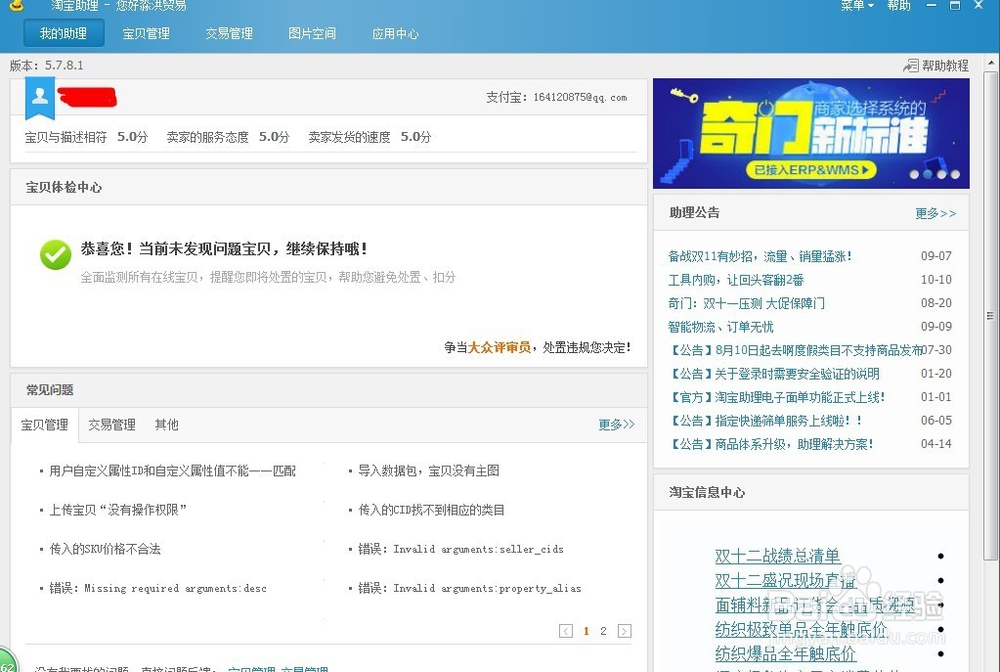Open the 菜单 dropdown in title bar
This screenshot has height=672, width=1000.
click(x=857, y=5)
